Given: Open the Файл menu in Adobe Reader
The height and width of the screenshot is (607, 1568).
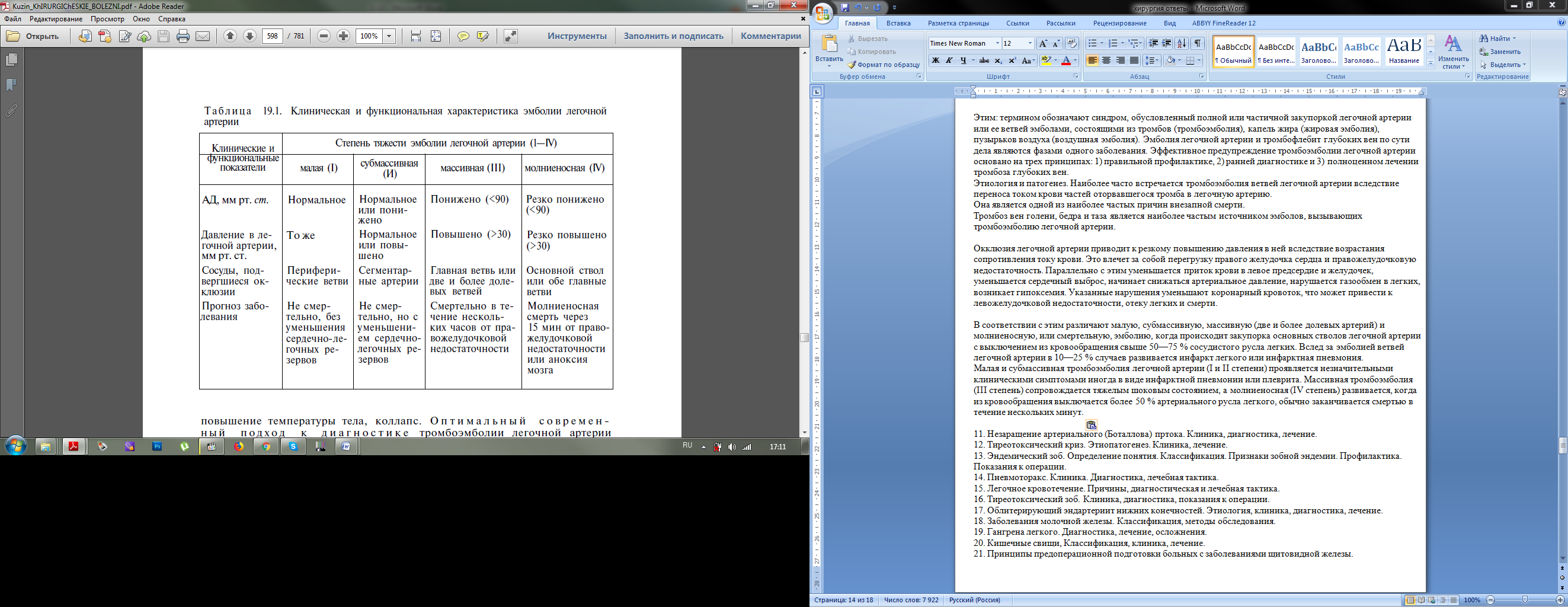Looking at the screenshot, I should (12, 19).
